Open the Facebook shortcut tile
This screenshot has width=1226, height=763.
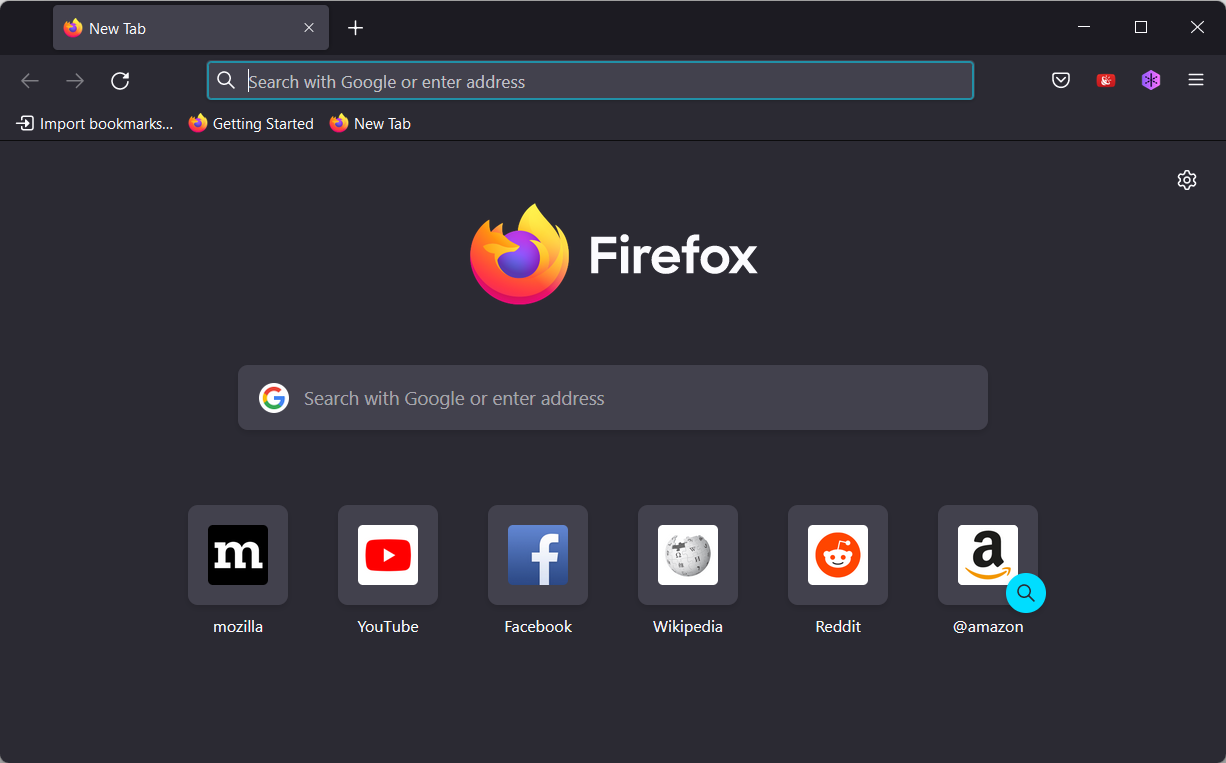coord(538,555)
